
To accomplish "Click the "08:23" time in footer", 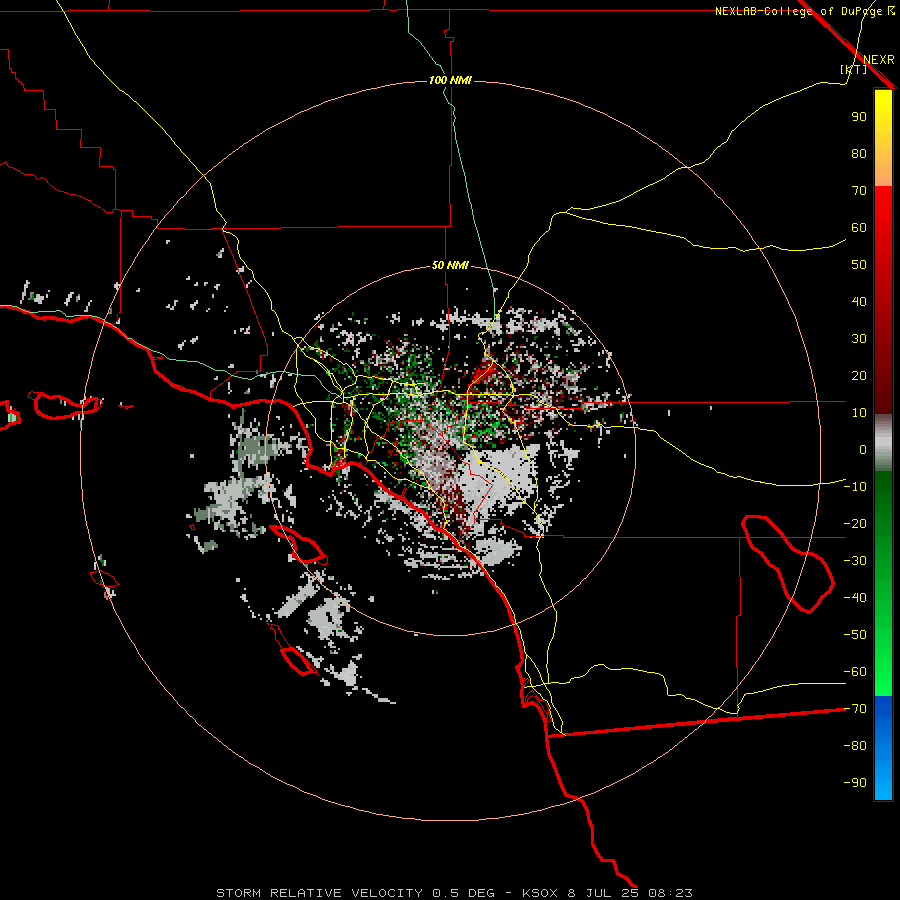I will pos(670,893).
